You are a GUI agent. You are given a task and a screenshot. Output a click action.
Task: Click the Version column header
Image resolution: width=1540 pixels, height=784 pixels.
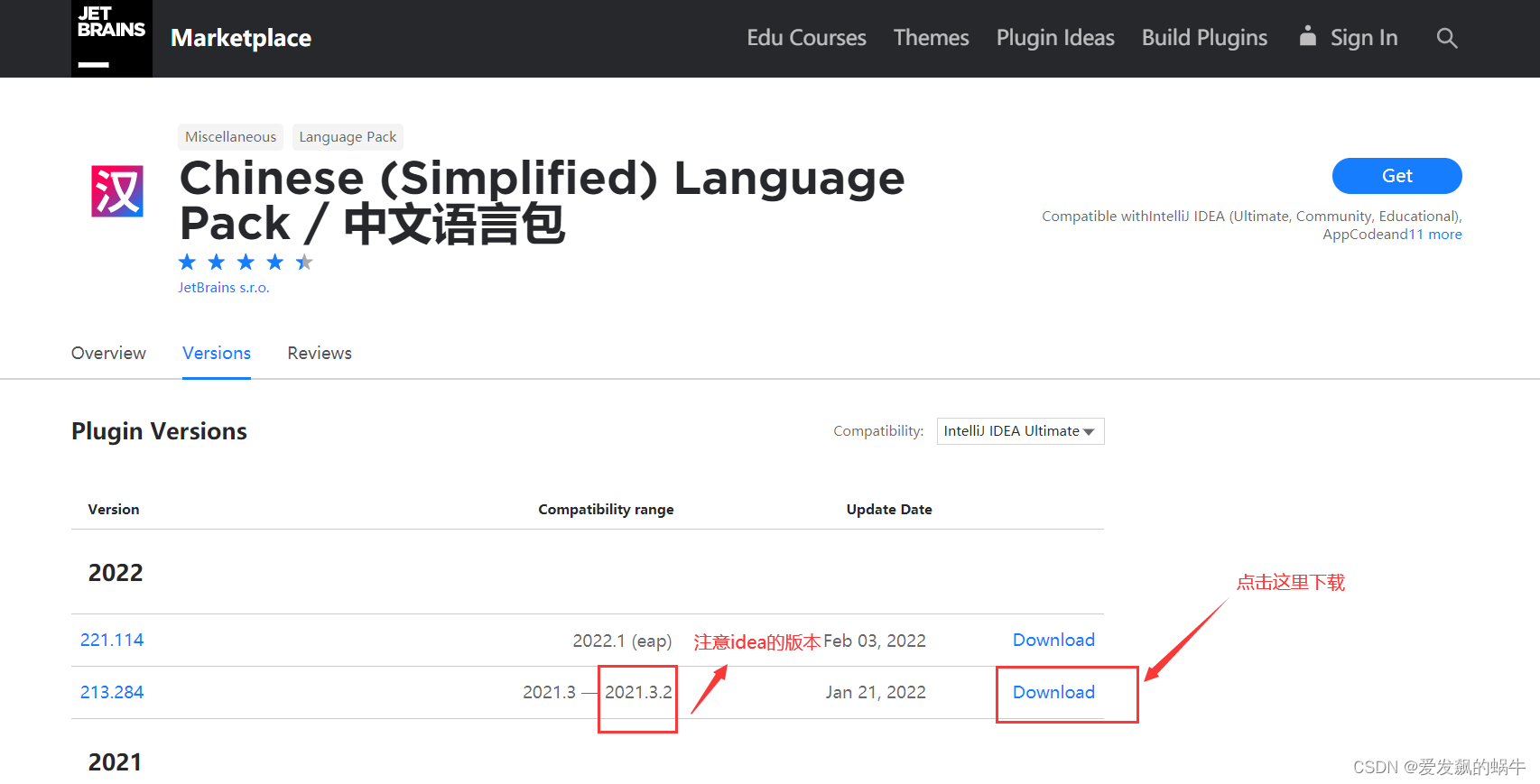click(x=114, y=510)
